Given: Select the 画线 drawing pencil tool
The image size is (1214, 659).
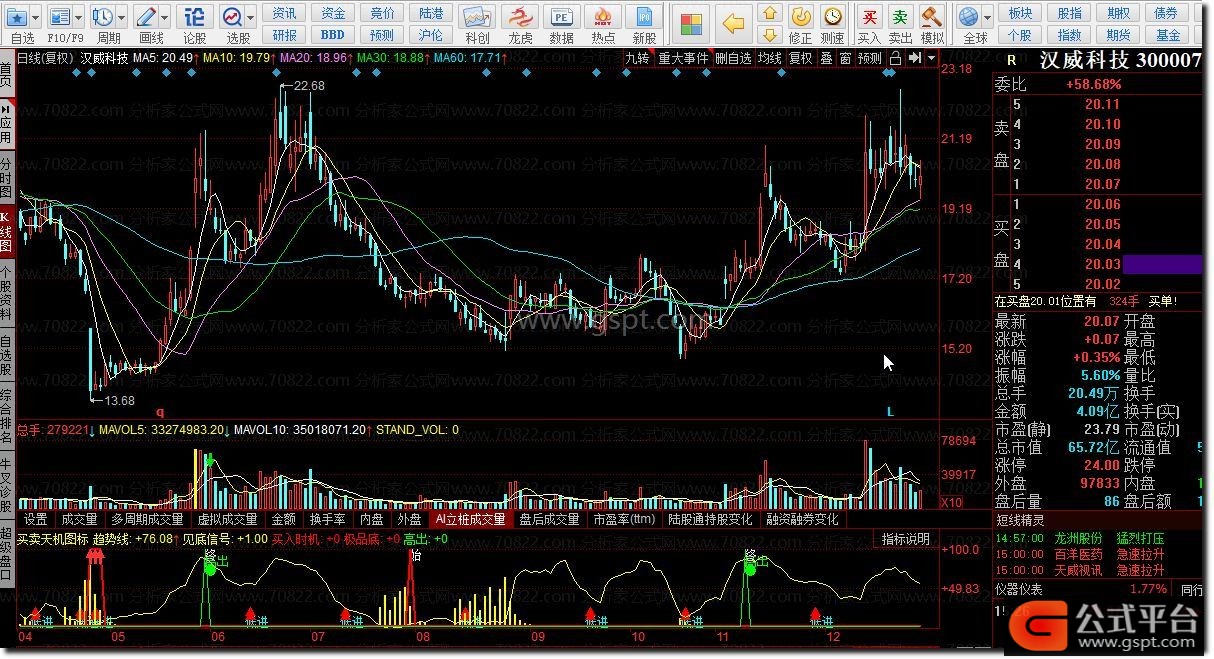Looking at the screenshot, I should coord(147,16).
